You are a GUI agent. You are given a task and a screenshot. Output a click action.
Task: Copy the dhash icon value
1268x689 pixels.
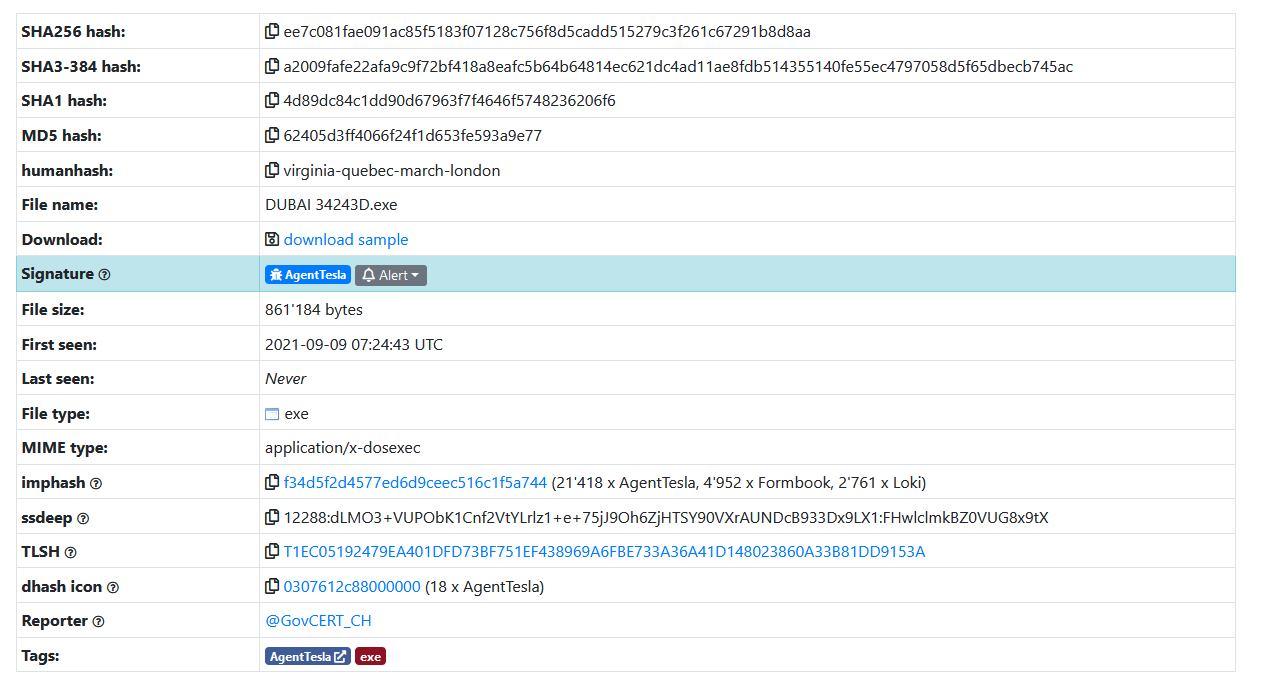point(272,587)
